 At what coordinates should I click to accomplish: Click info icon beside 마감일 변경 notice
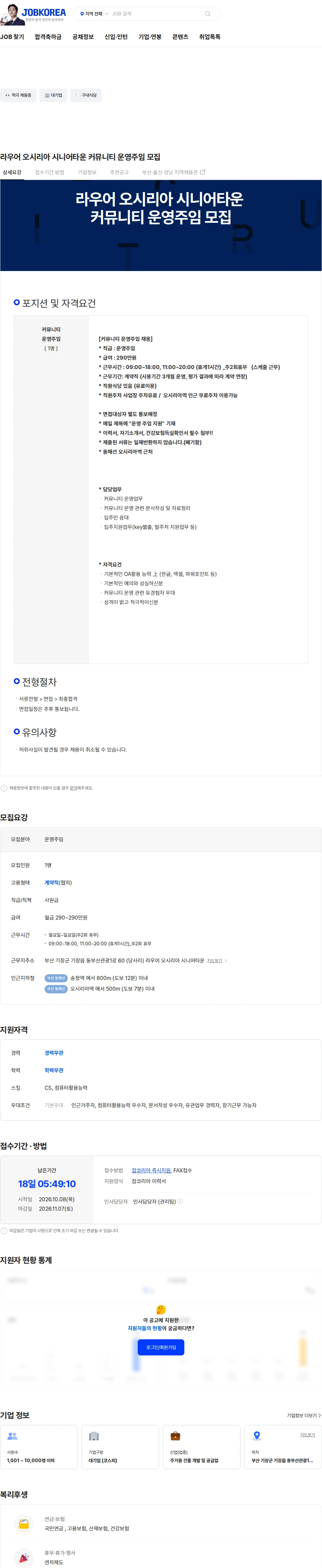click(x=4, y=1231)
